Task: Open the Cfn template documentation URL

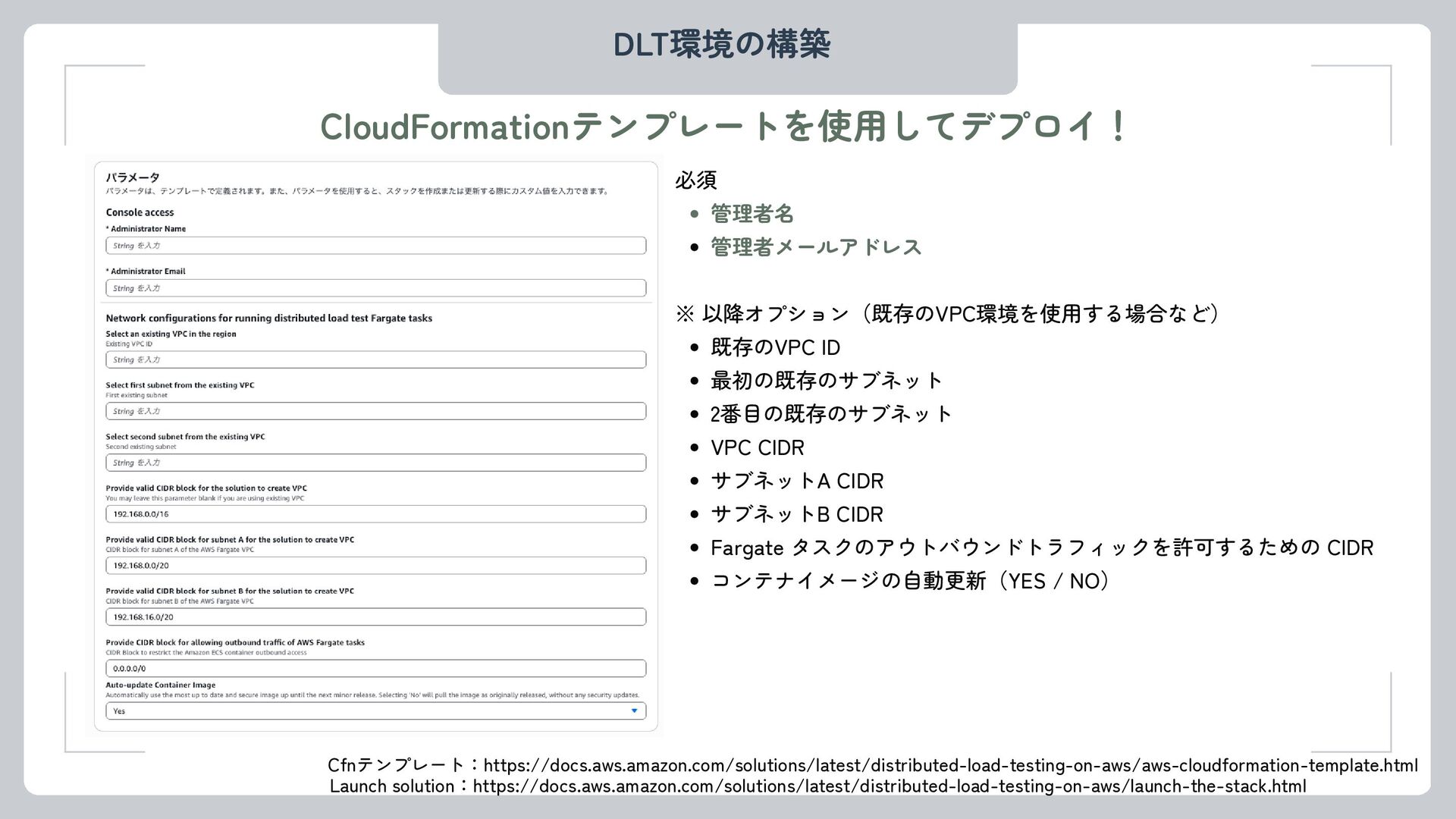Action: (950, 765)
